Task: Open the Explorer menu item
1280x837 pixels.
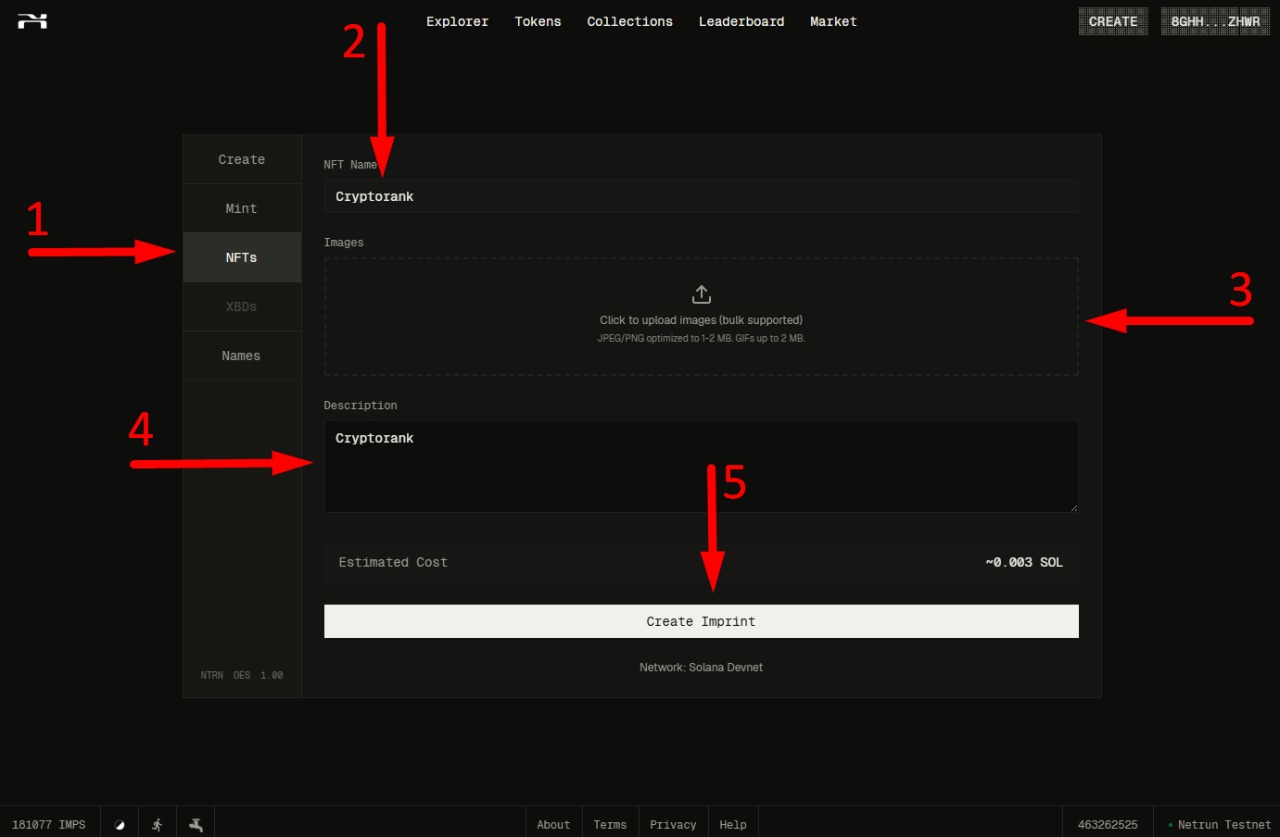Action: click(x=457, y=21)
